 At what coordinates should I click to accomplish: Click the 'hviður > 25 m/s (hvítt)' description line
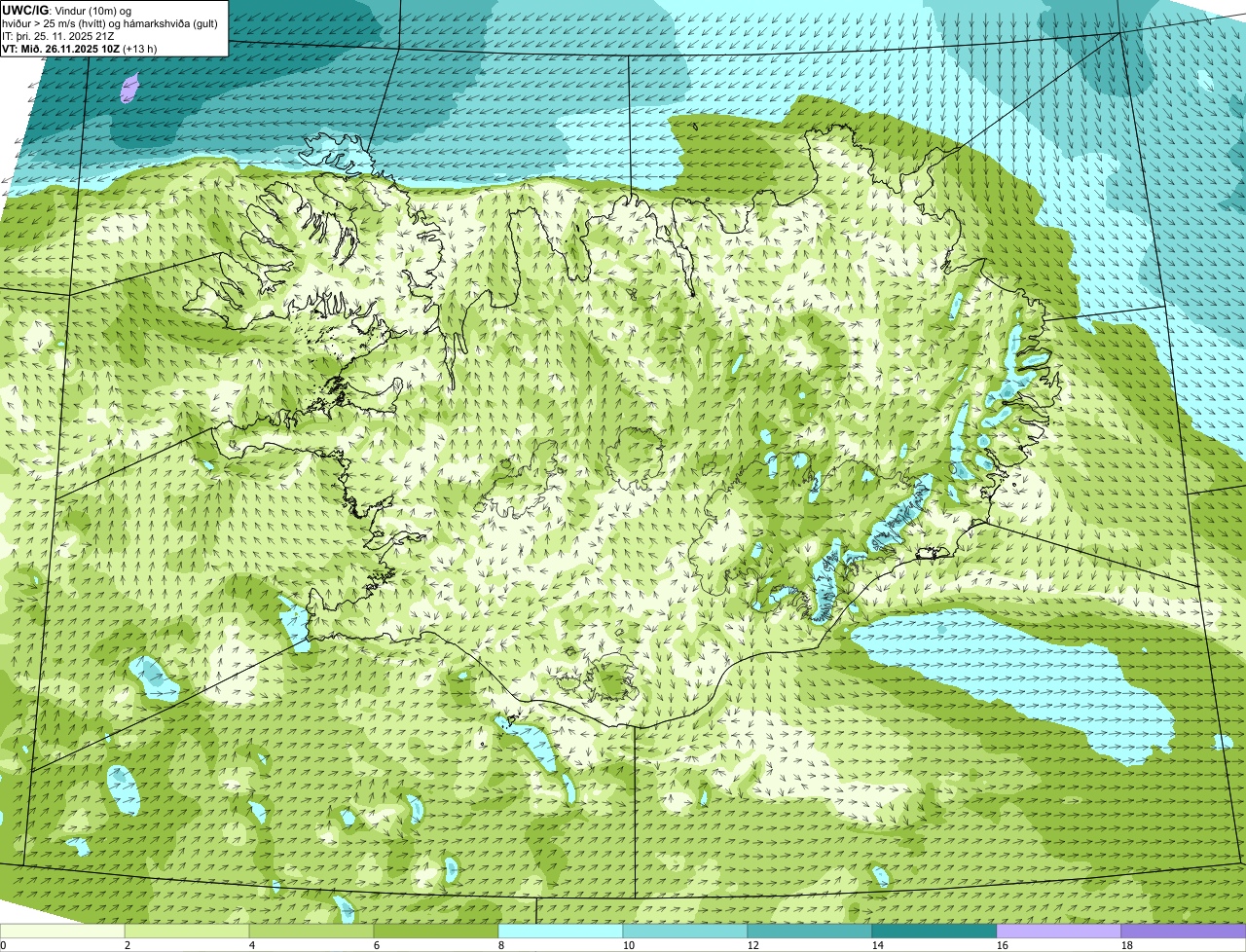click(110, 22)
